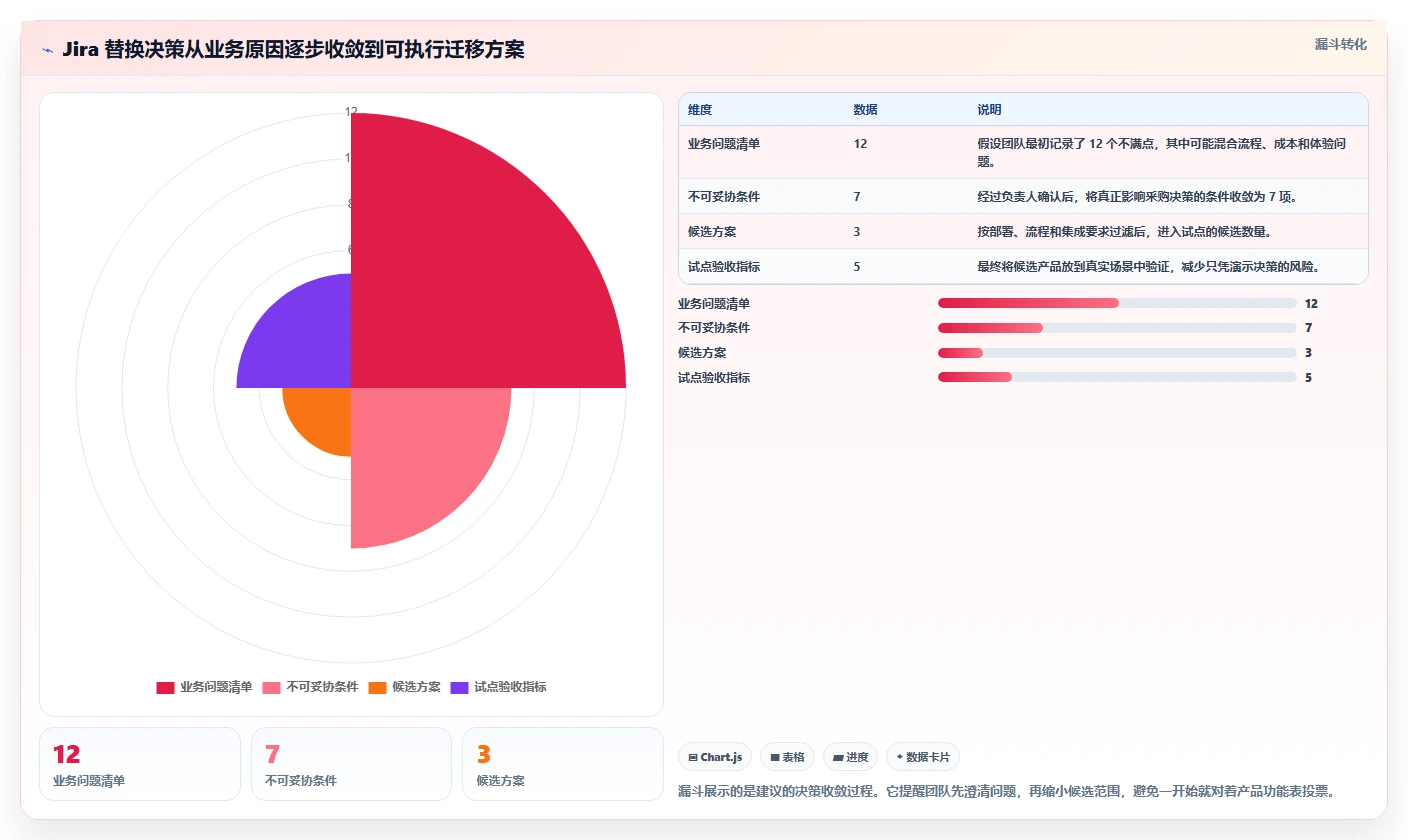Click the footer note starting 漏斗展示的是
The width and height of the screenshot is (1408, 840).
1006,791
